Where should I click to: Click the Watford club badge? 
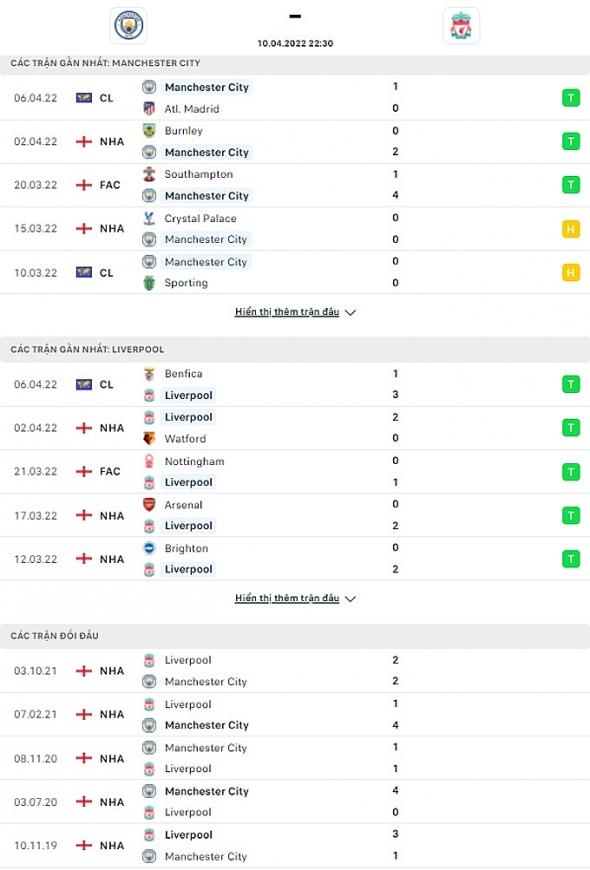pos(148,439)
